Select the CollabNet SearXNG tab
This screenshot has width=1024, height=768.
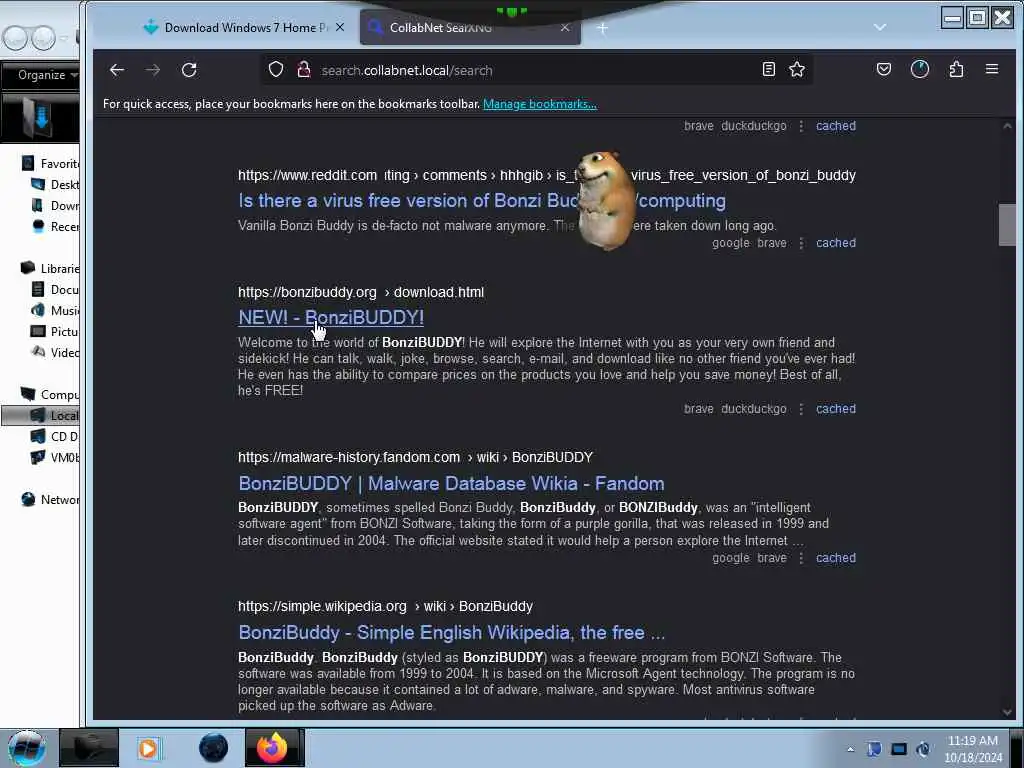click(x=470, y=27)
